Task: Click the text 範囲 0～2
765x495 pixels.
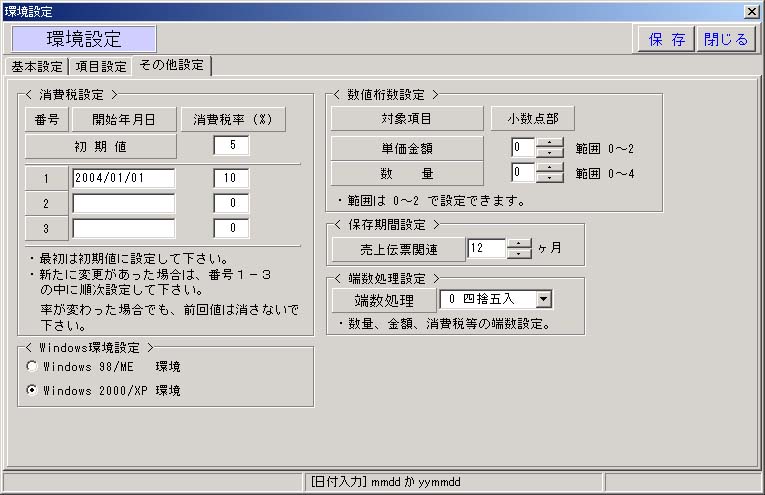Action: [604, 149]
